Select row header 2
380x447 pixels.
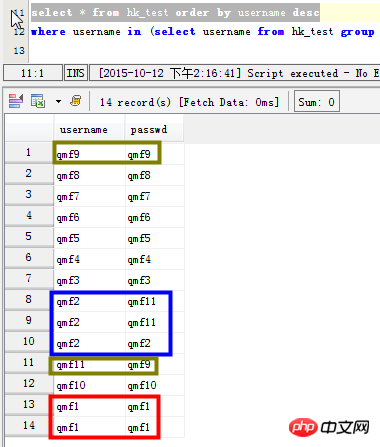pos(29,174)
